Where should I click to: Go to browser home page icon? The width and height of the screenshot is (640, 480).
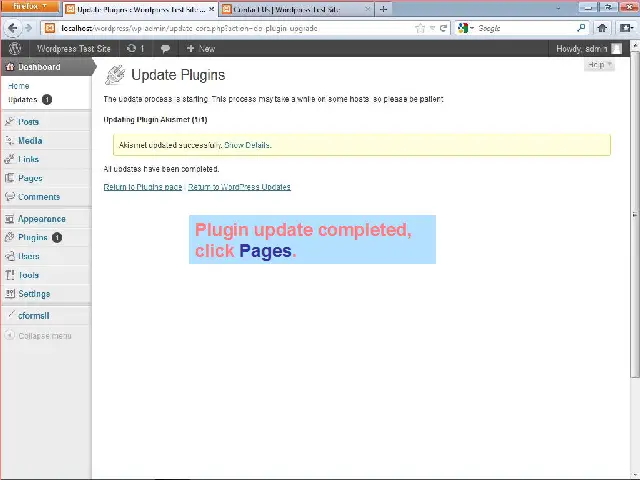pos(602,28)
